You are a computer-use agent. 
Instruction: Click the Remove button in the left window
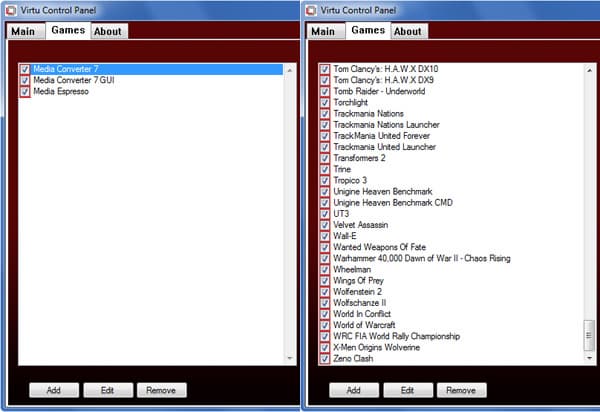click(x=161, y=390)
